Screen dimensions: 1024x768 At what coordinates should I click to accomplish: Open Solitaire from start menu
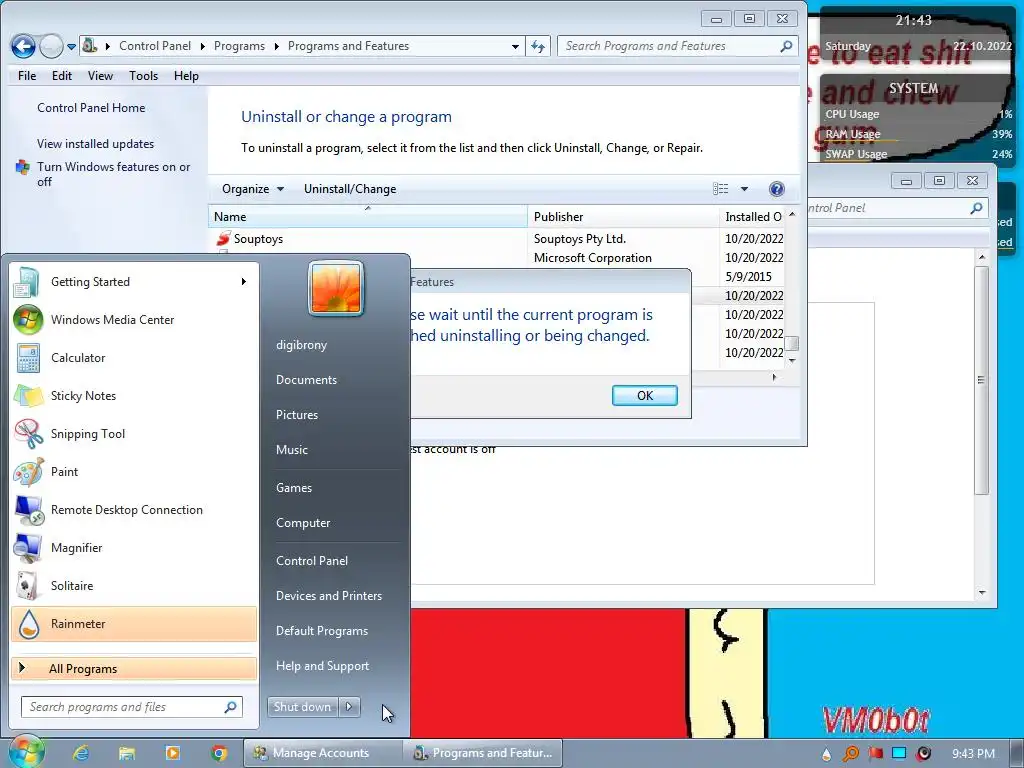(x=133, y=585)
